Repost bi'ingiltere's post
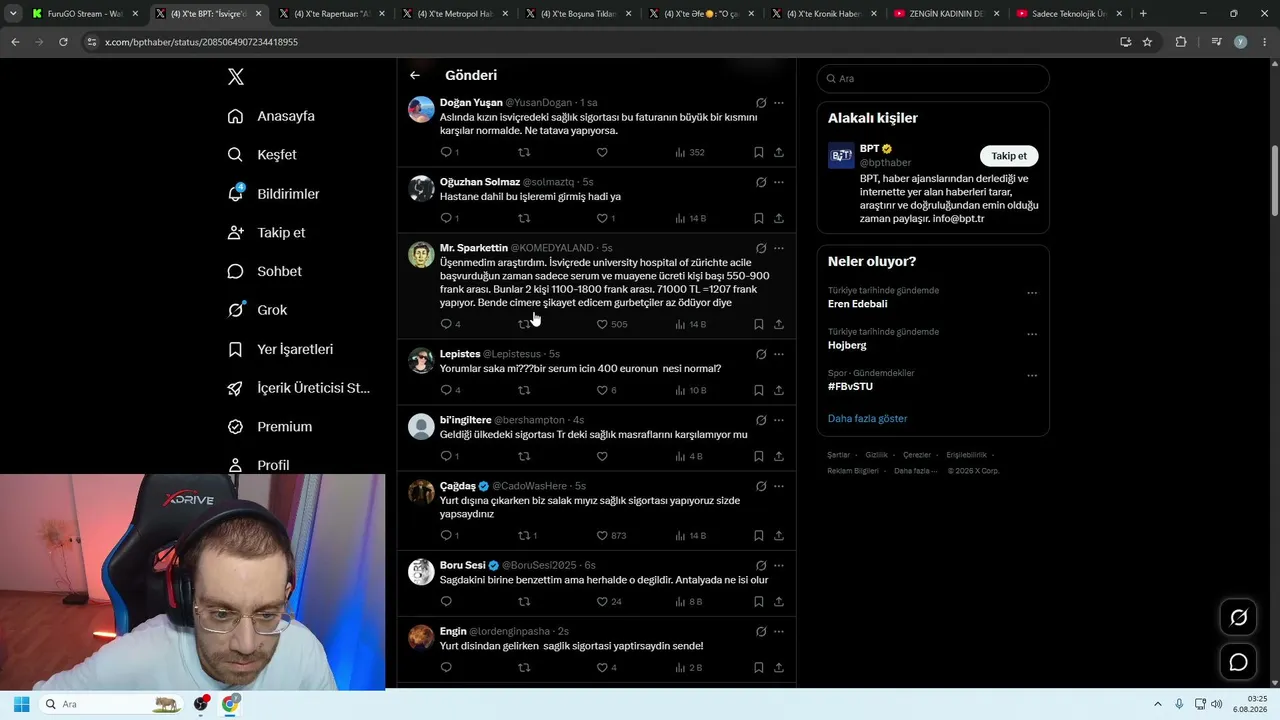Screen dimensions: 1280x720 (524, 456)
